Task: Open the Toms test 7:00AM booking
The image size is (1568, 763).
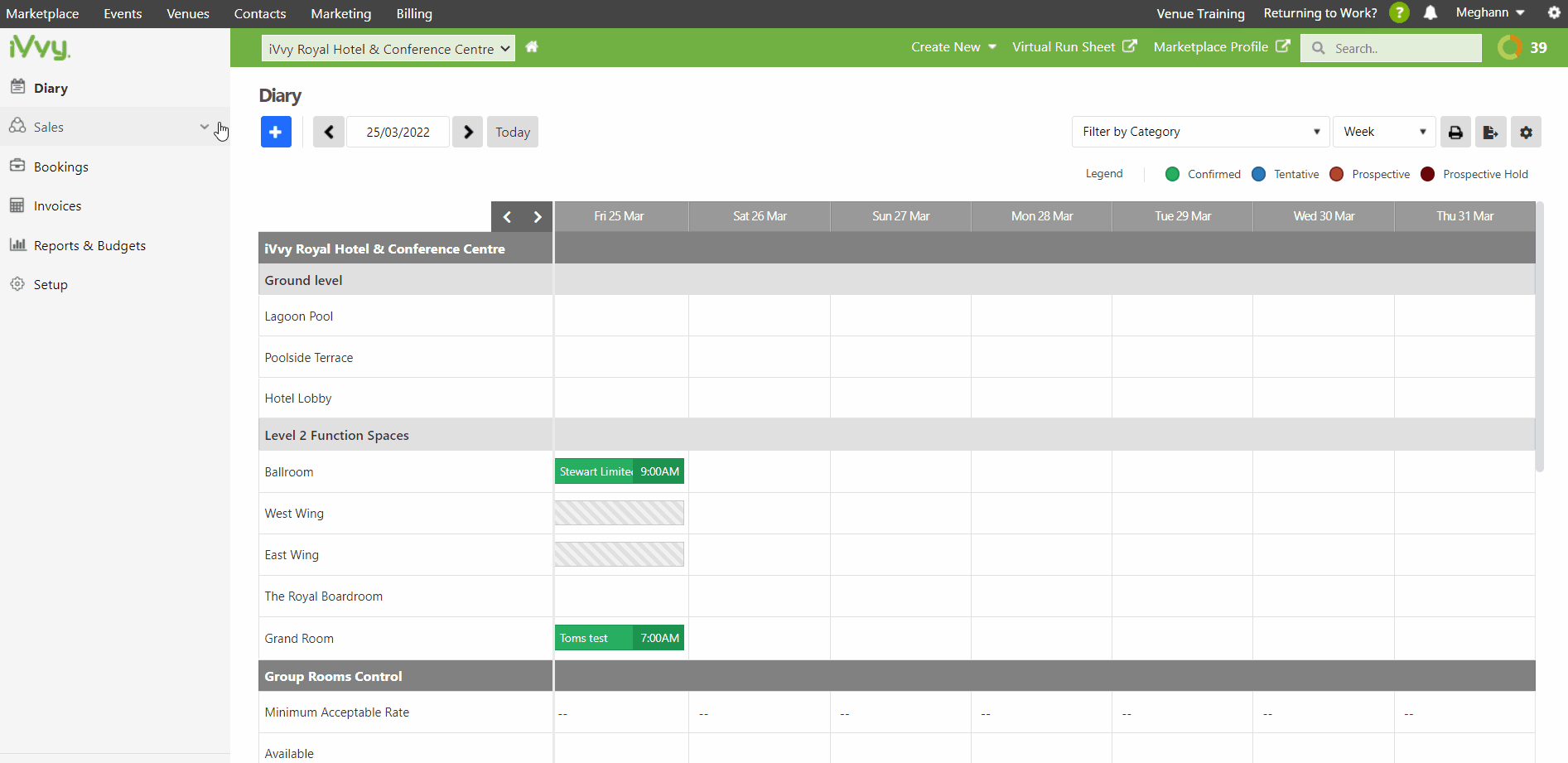Action: pos(620,638)
